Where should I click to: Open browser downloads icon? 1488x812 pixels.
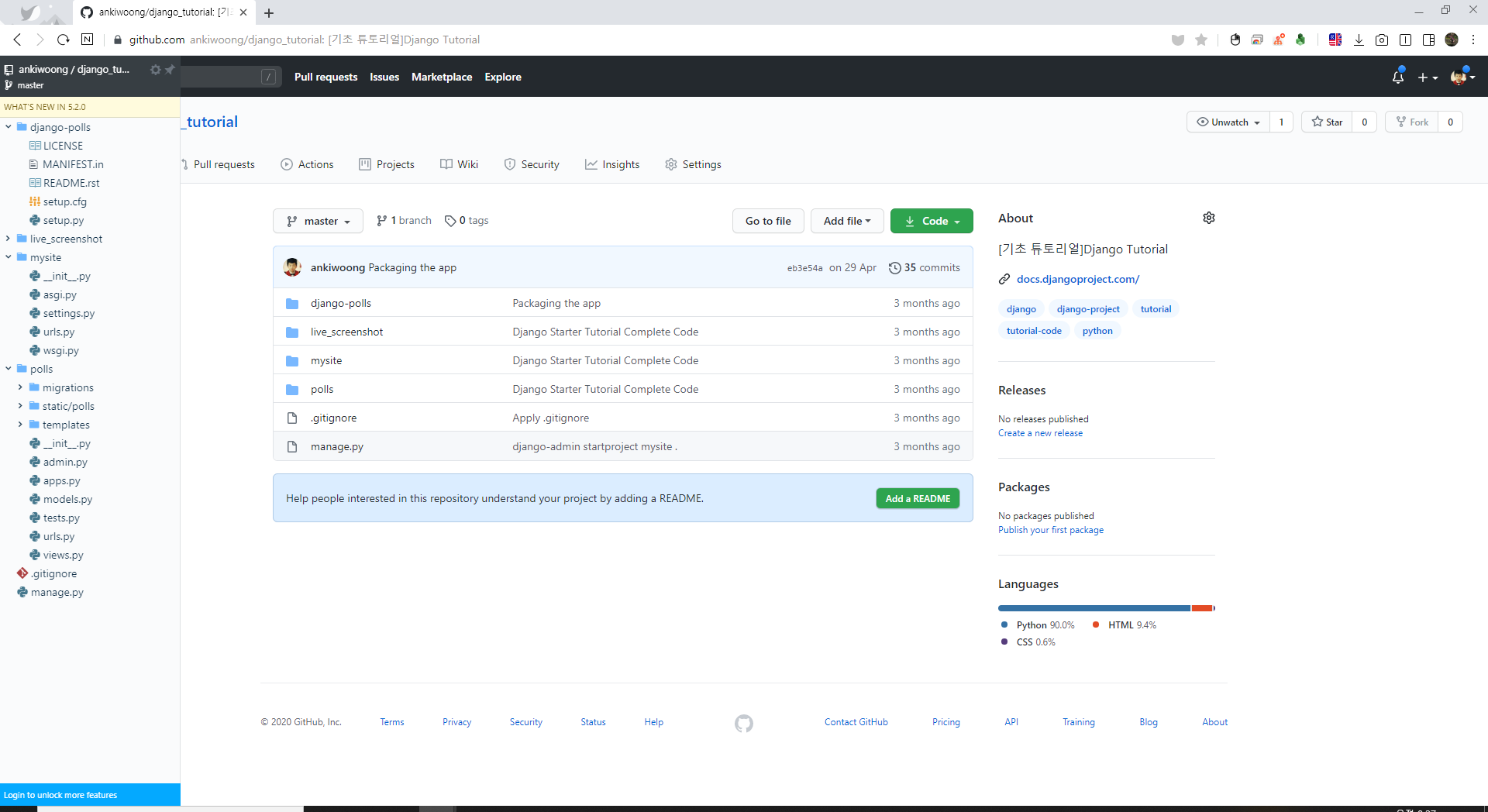coord(1359,40)
